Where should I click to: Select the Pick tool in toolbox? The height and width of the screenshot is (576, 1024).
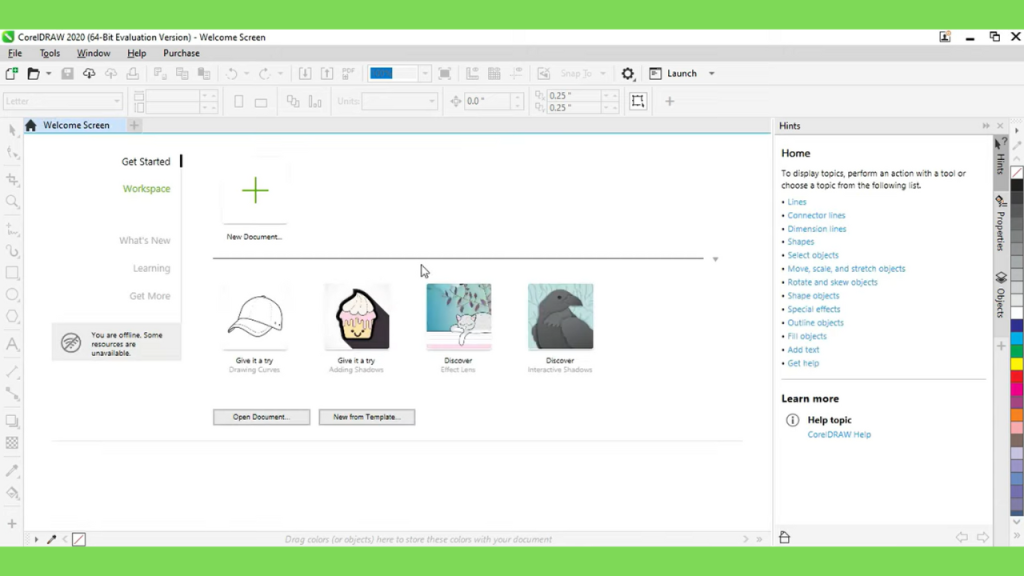coord(12,129)
